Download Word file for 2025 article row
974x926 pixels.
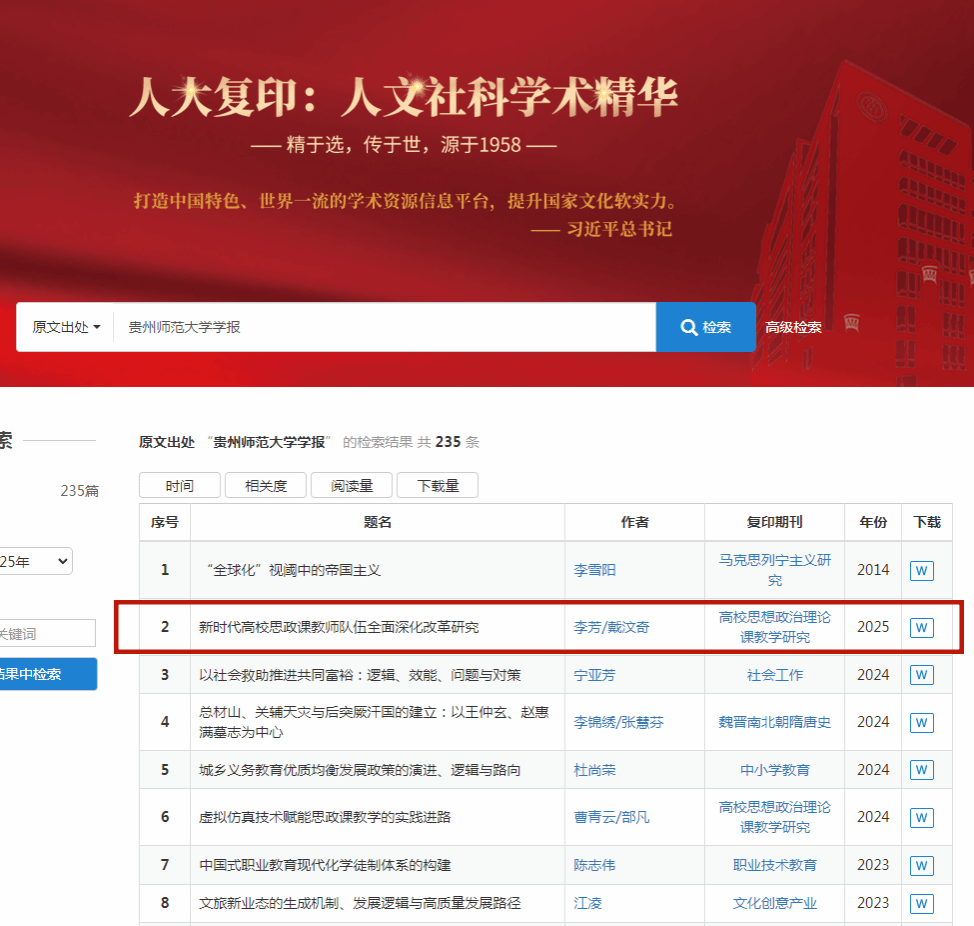921,628
